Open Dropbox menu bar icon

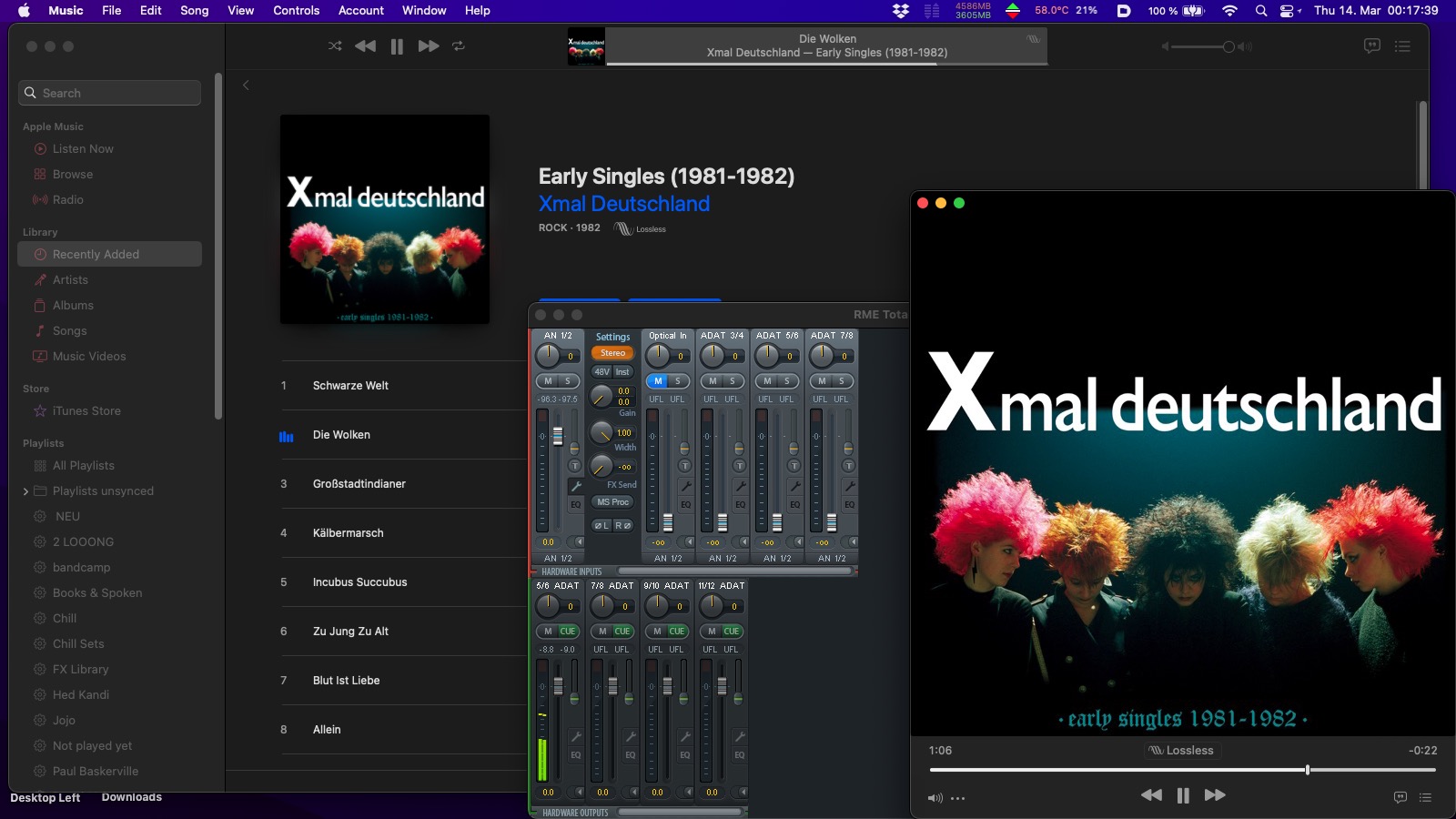point(900,11)
